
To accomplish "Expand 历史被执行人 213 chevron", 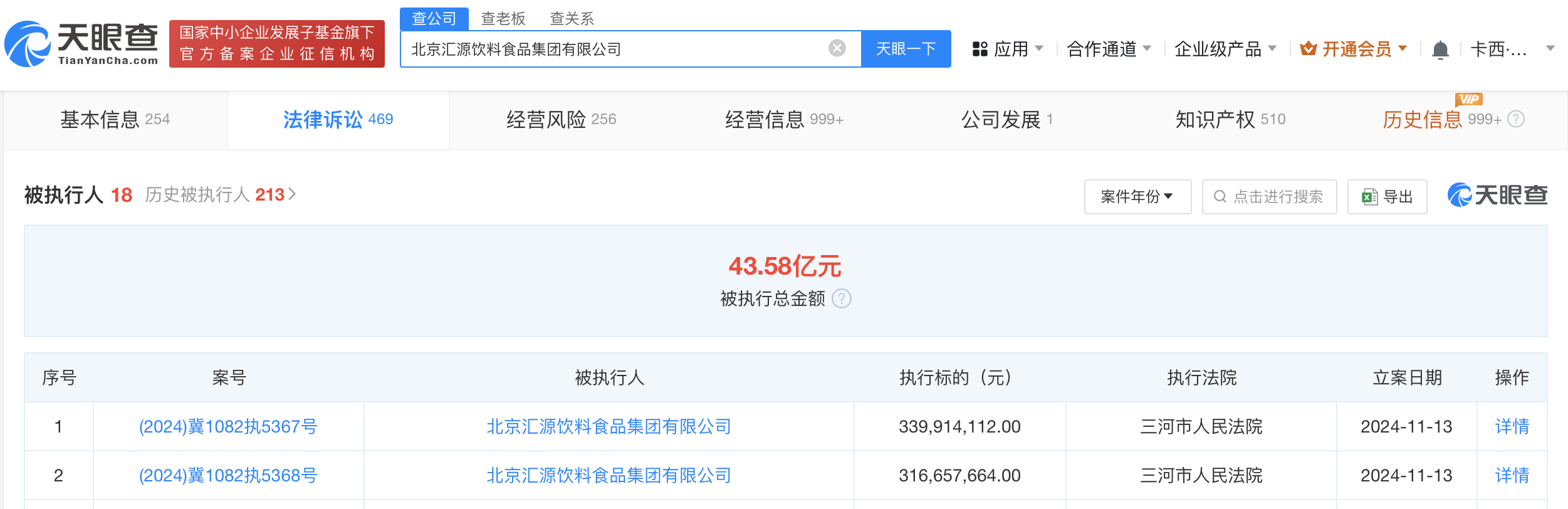I will pyautogui.click(x=292, y=194).
